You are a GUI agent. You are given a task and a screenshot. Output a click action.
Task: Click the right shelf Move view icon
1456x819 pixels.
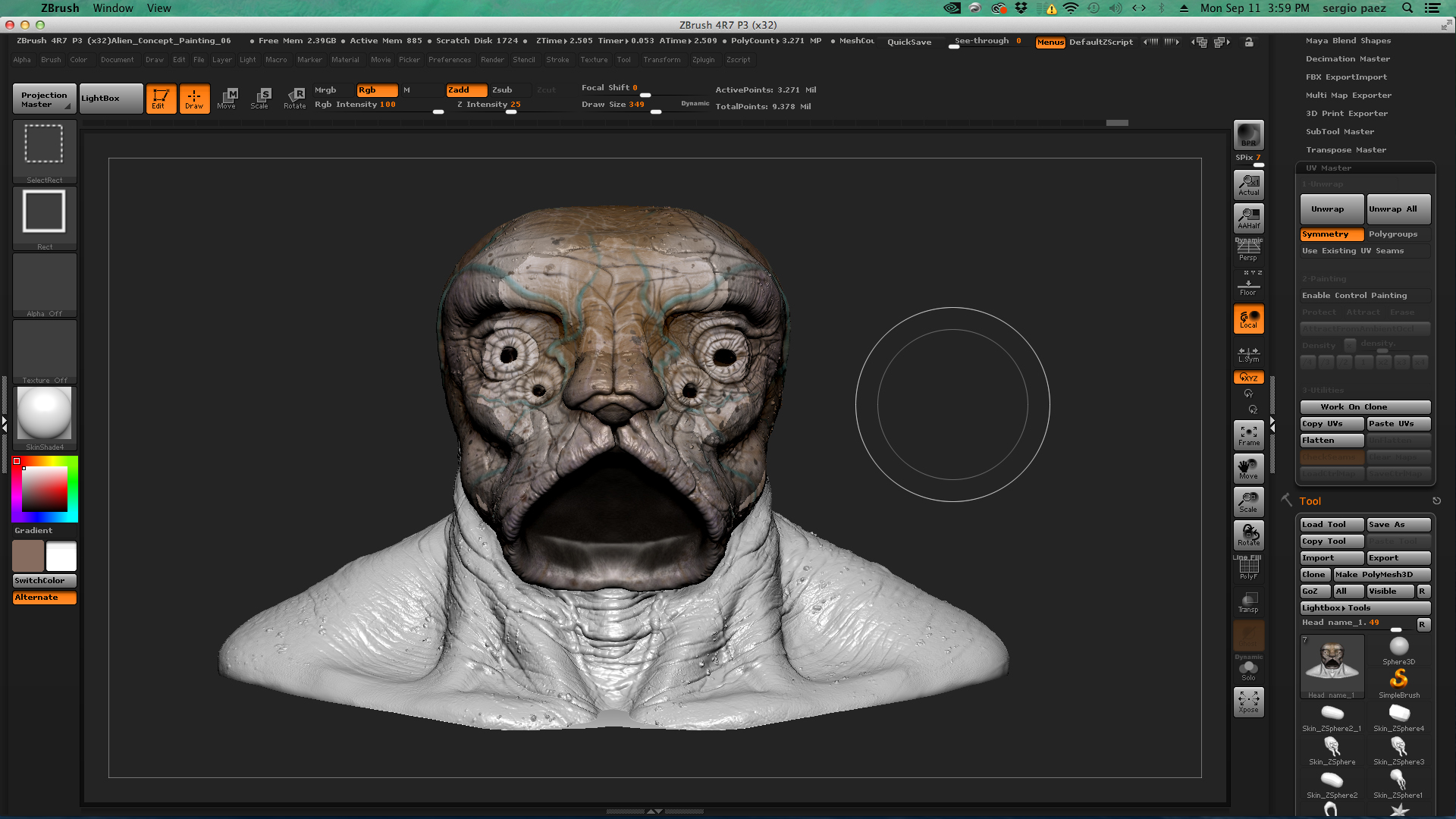[1248, 469]
